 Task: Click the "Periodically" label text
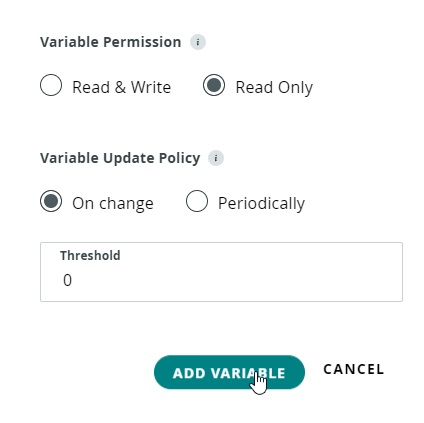tap(261, 204)
